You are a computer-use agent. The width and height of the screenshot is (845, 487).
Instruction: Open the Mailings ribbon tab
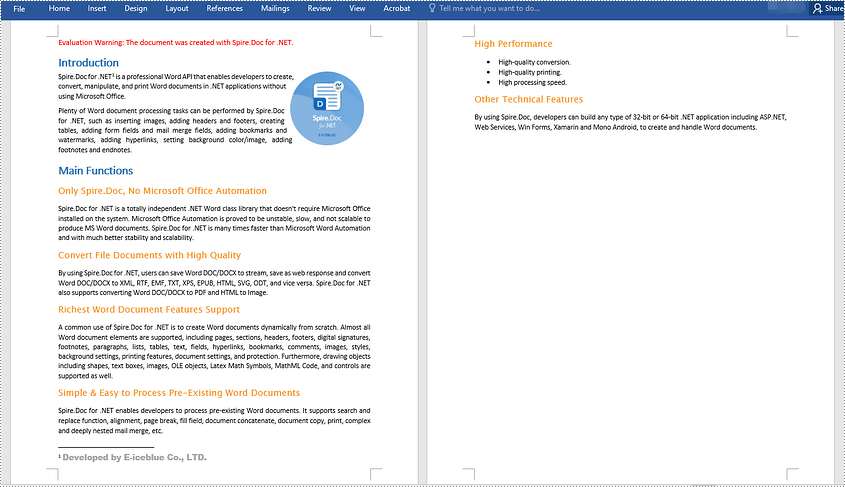[x=275, y=9]
